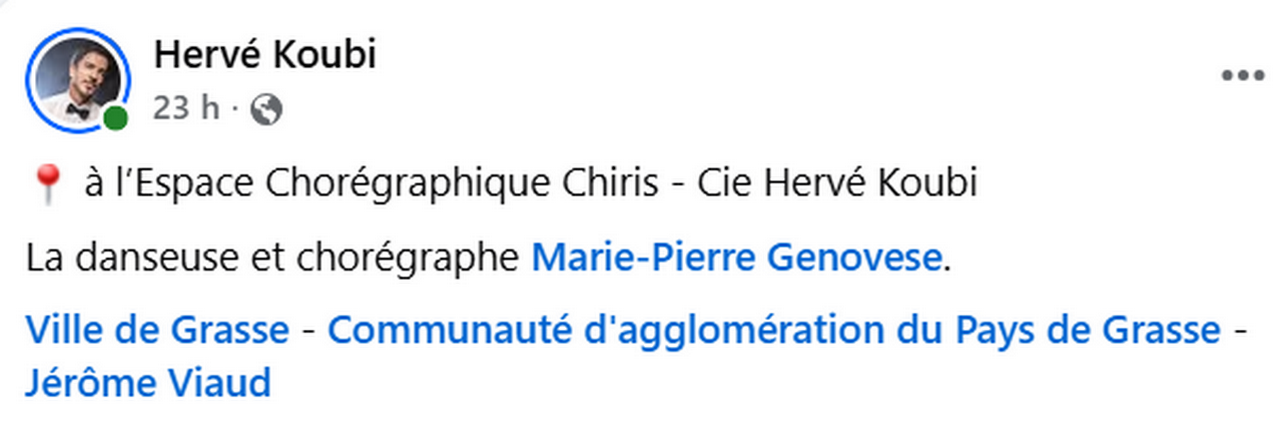The height and width of the screenshot is (428, 1280).
Task: Click the dash between Ville de Grasse and Communauté
Action: tap(309, 331)
